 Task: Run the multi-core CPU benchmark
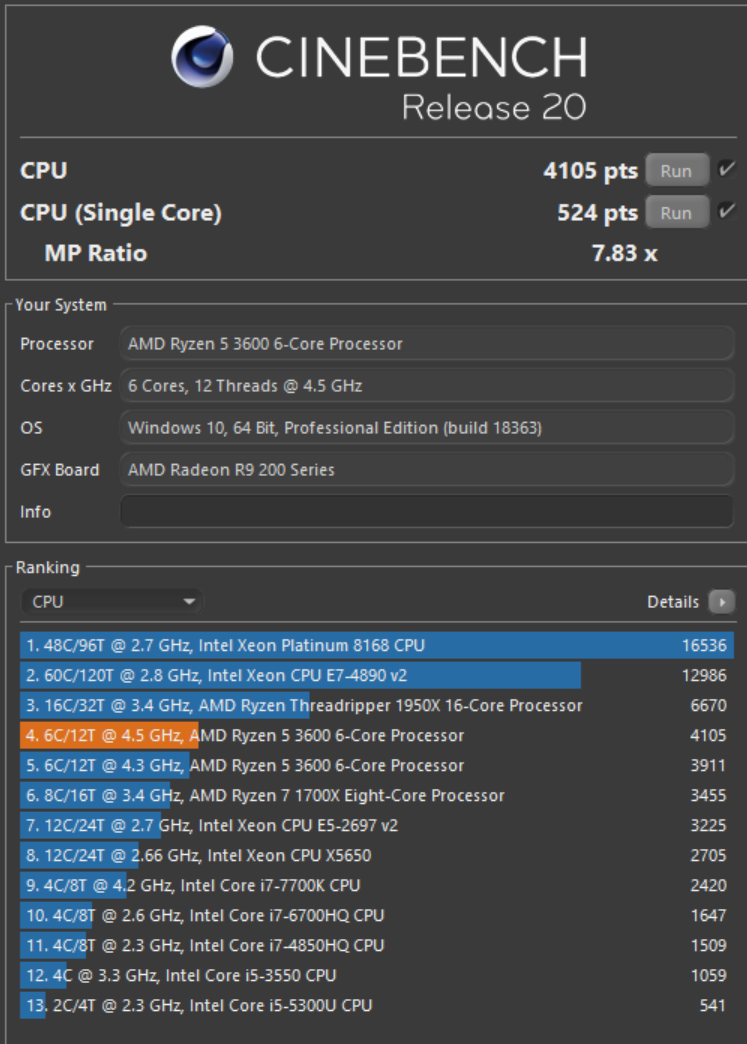pyautogui.click(x=676, y=171)
